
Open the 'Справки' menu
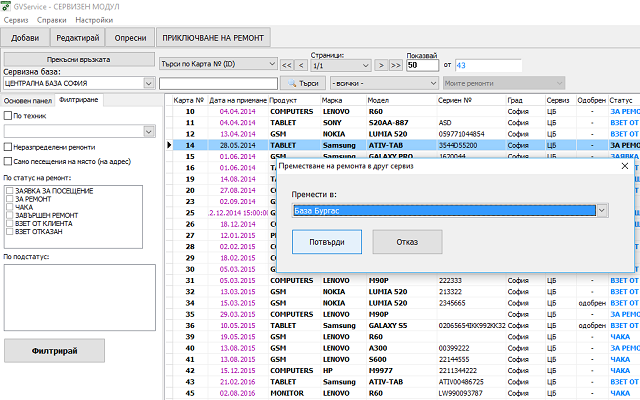[x=51, y=20]
